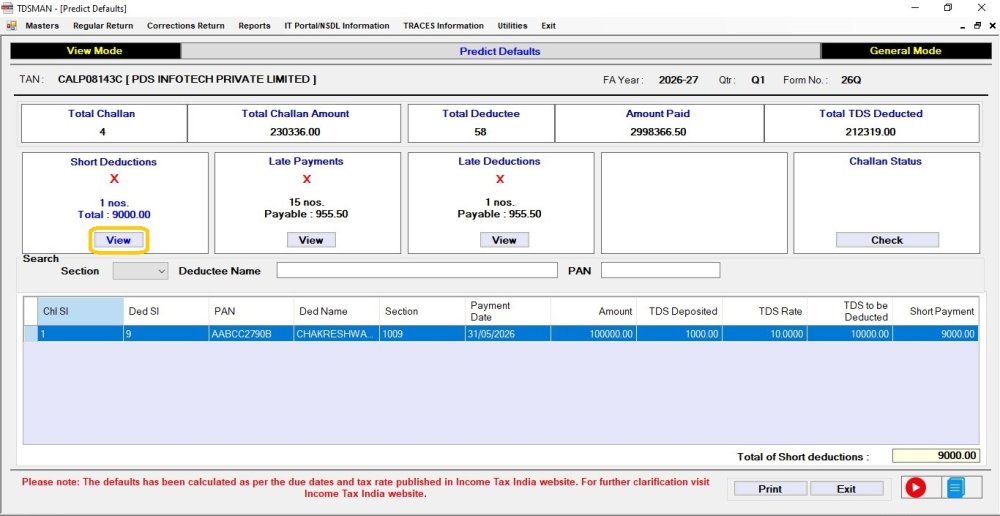Select PAN cell AABCC2790B
1000x516 pixels.
point(251,334)
